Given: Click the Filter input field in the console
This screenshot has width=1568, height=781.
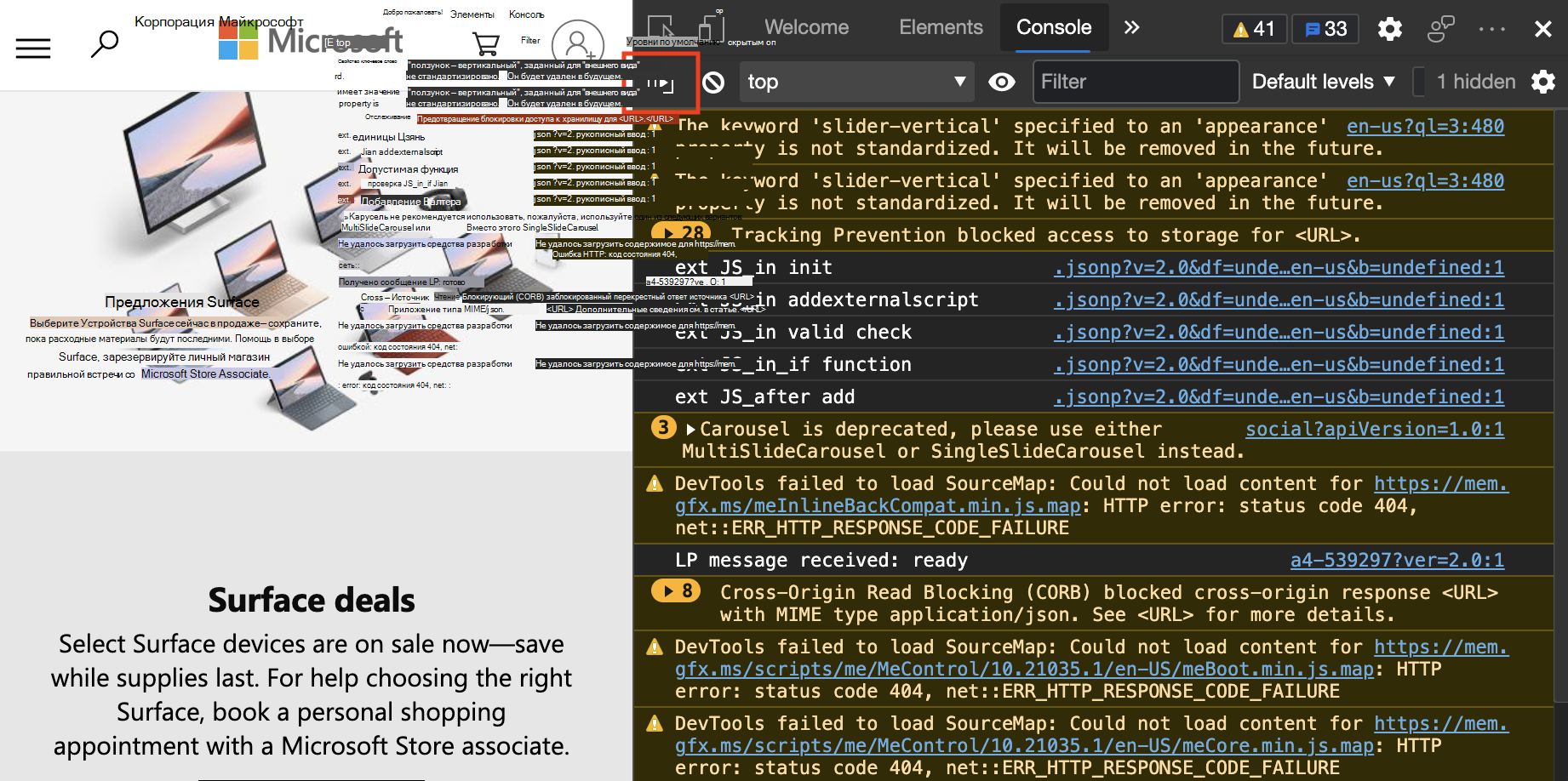Looking at the screenshot, I should (1136, 82).
